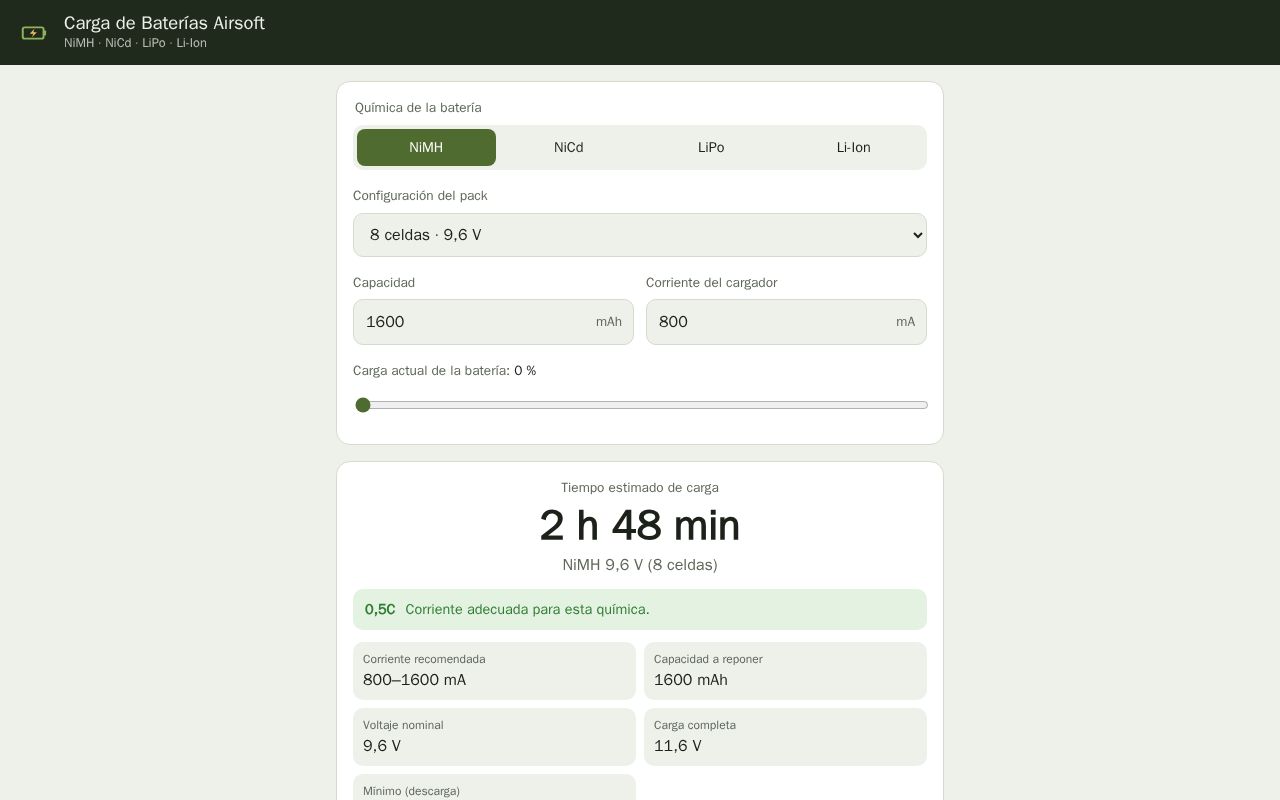Screen dimensions: 1280x800
Task: Click the 'Carga actual de la batería: 0 %' label
Action: 444,371
